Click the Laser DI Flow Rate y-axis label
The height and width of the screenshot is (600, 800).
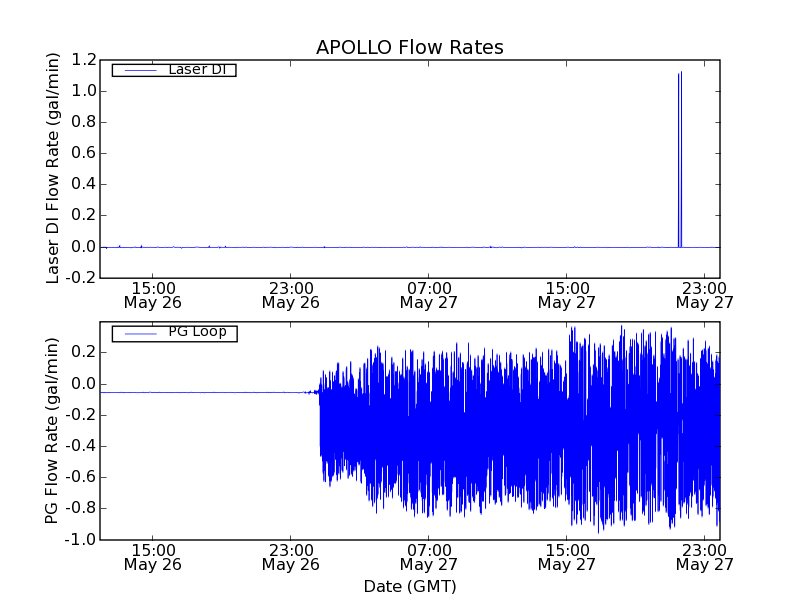pos(55,168)
